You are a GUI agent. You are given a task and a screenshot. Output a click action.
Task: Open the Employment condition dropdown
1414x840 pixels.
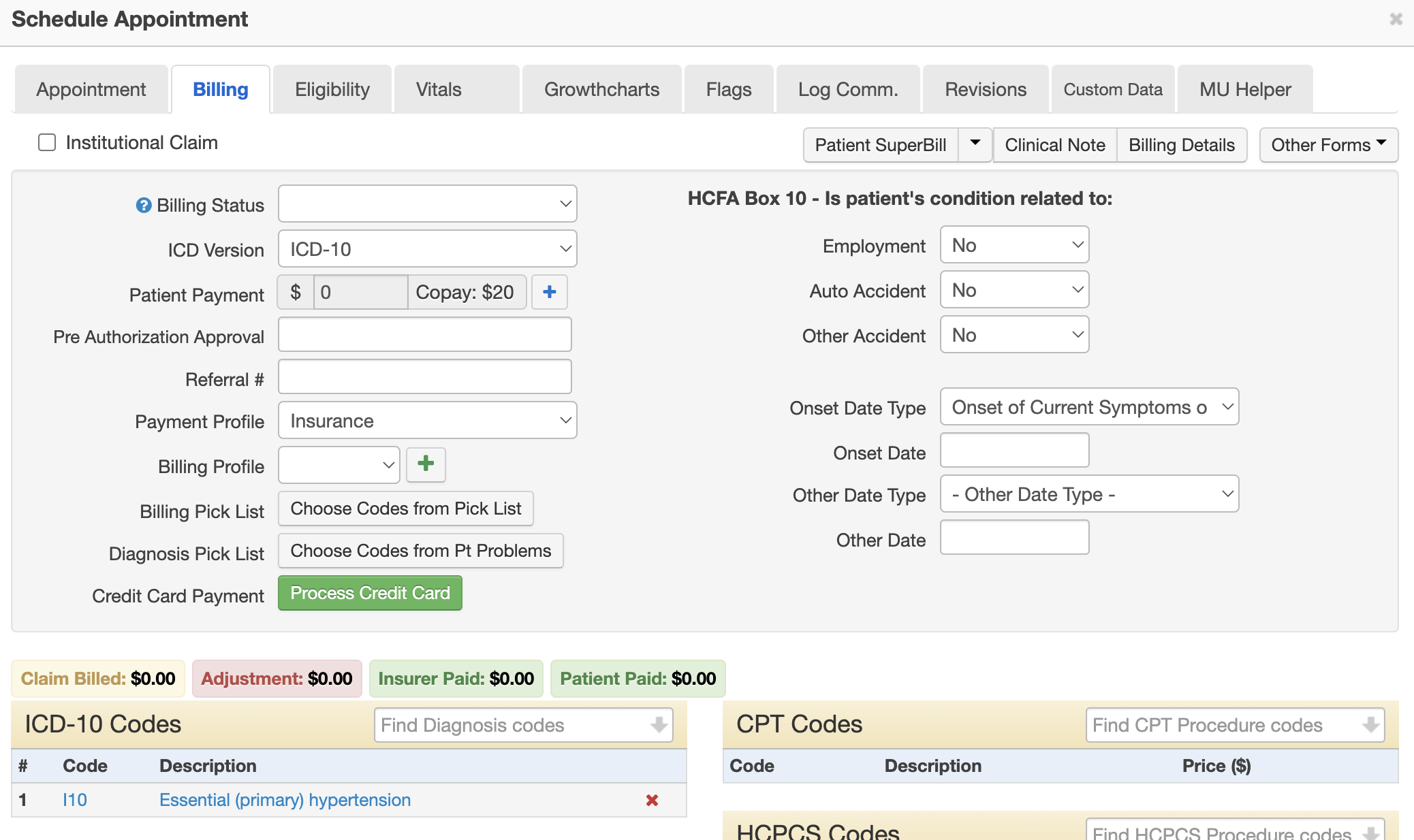coord(1013,244)
